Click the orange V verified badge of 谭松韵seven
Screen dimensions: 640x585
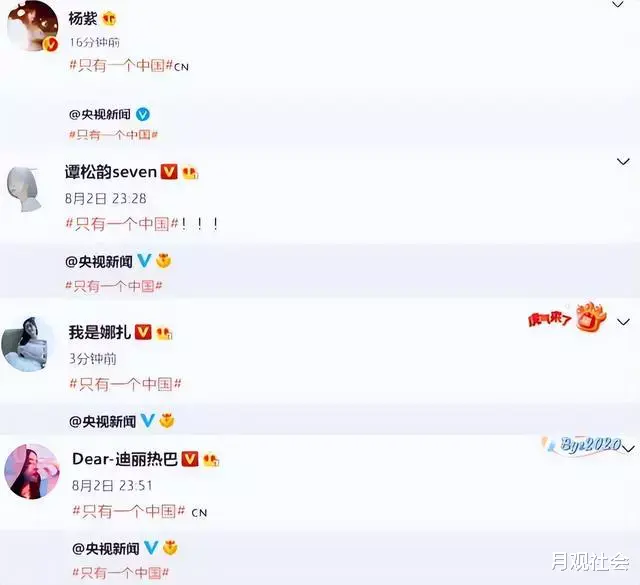169,171
